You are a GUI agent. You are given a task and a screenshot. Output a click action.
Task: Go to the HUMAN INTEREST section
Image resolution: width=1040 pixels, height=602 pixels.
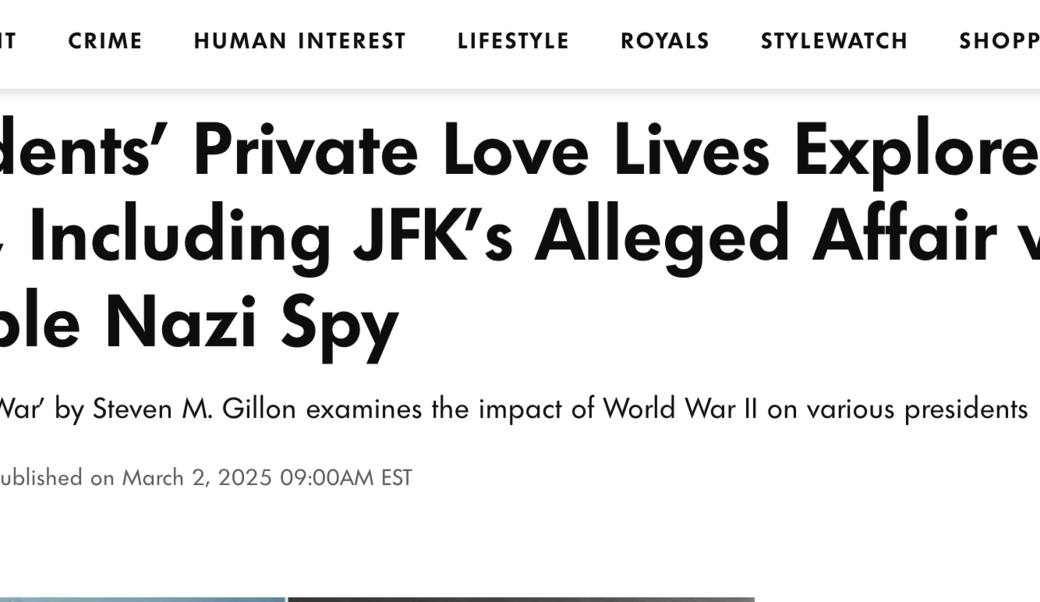300,41
